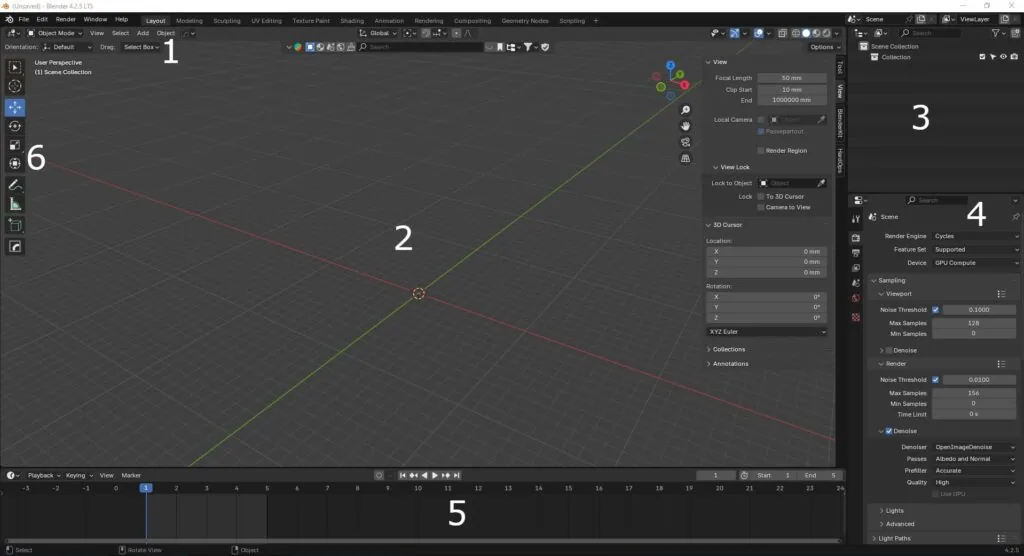Open the Object Mode dropdown
This screenshot has height=556, width=1024.
tap(55, 33)
